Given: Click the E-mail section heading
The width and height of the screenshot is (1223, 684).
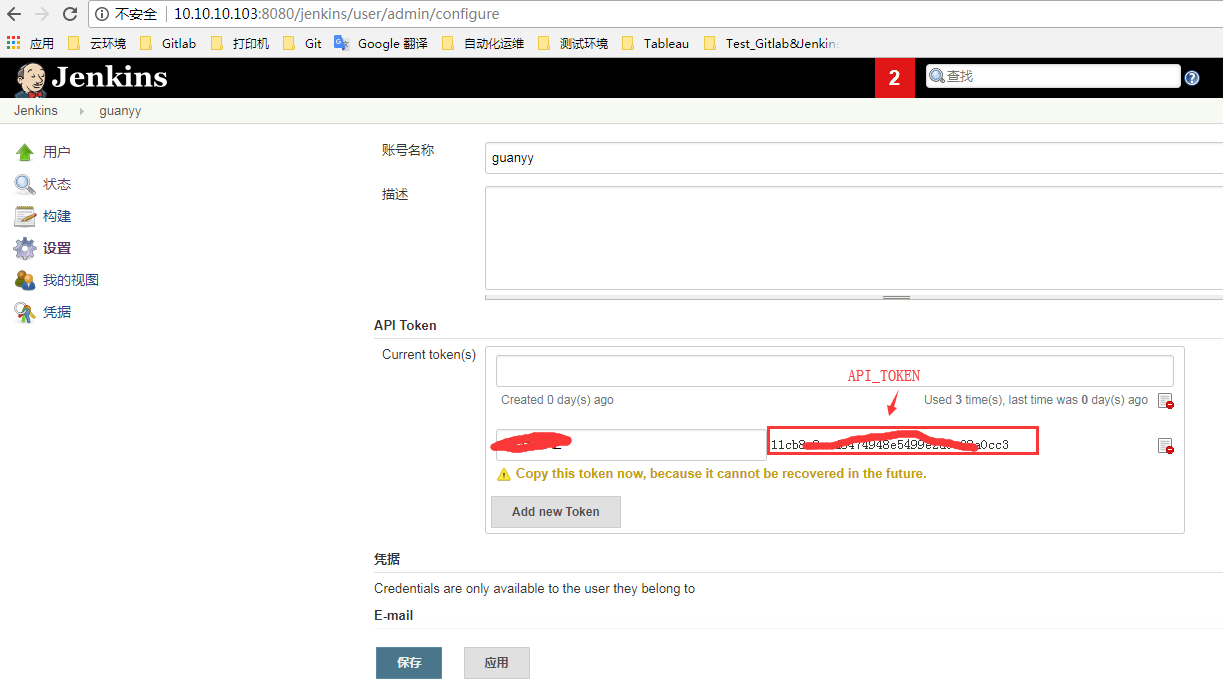Looking at the screenshot, I should point(394,615).
